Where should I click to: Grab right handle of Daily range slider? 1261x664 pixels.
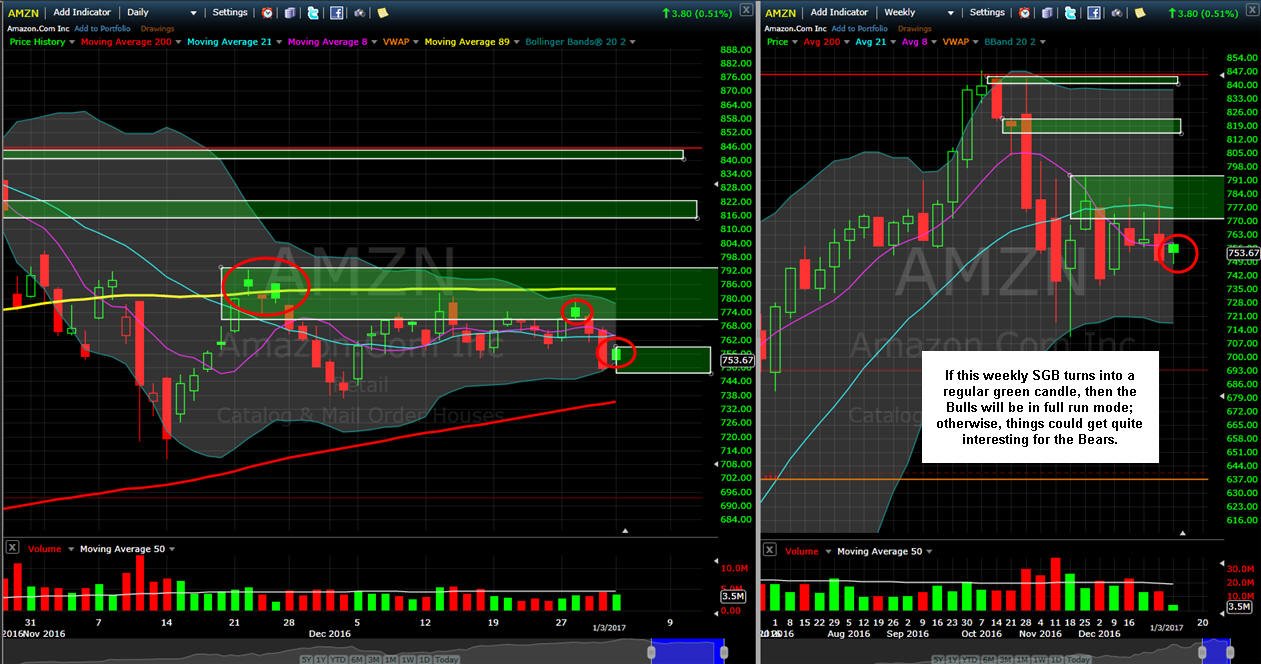point(723,653)
